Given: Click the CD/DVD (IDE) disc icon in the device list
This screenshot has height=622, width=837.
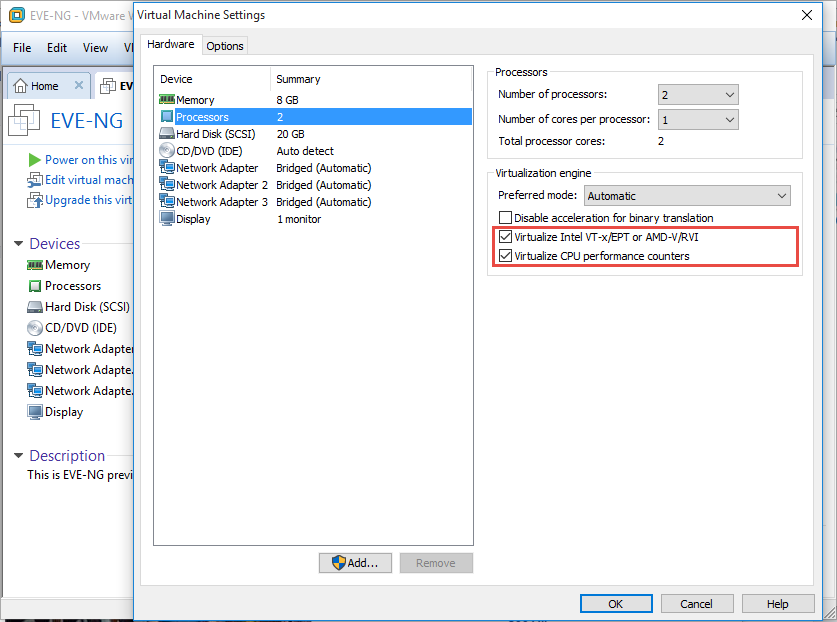Looking at the screenshot, I should pos(167,151).
